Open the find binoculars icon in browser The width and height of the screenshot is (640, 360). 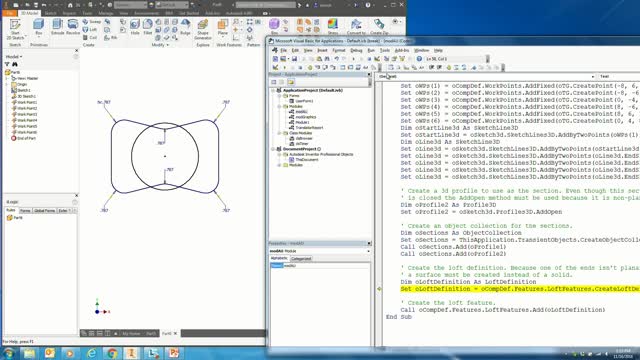pos(15,64)
